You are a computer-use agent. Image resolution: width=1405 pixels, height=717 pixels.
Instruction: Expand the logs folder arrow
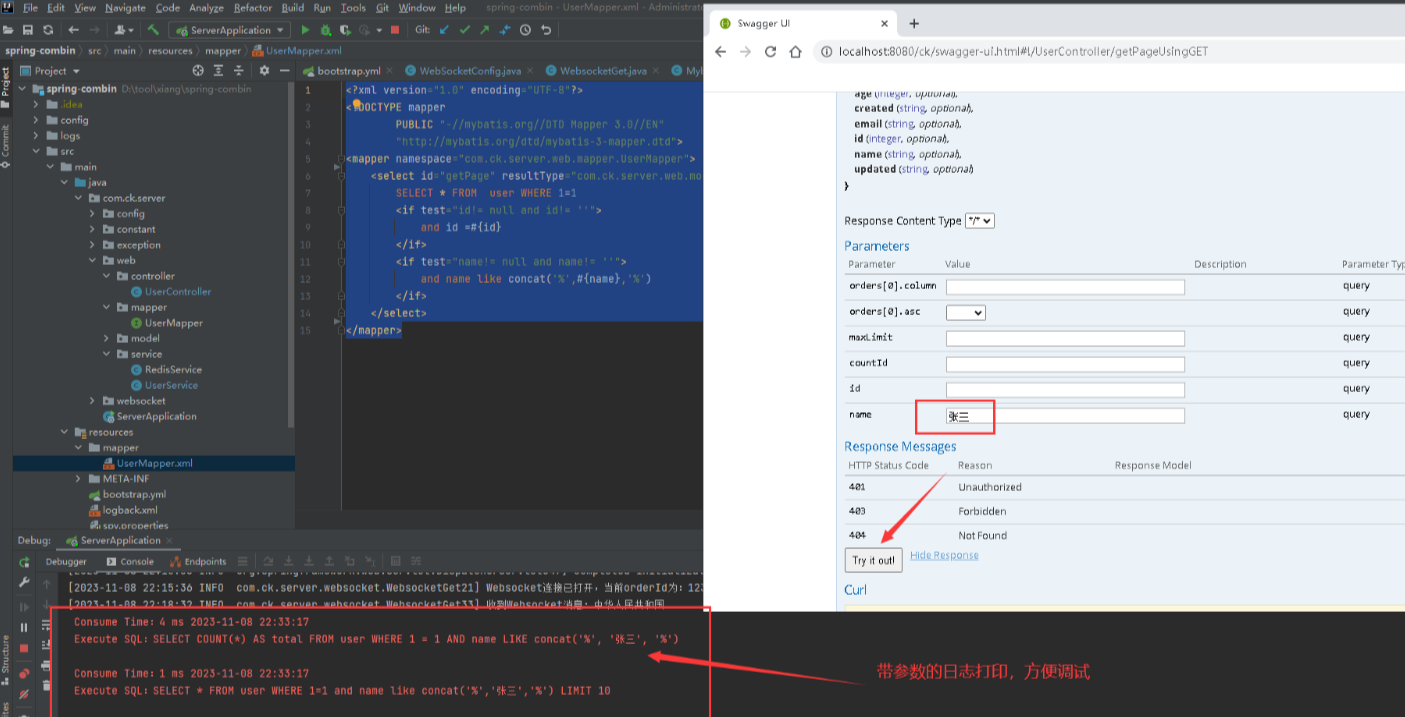(37, 136)
